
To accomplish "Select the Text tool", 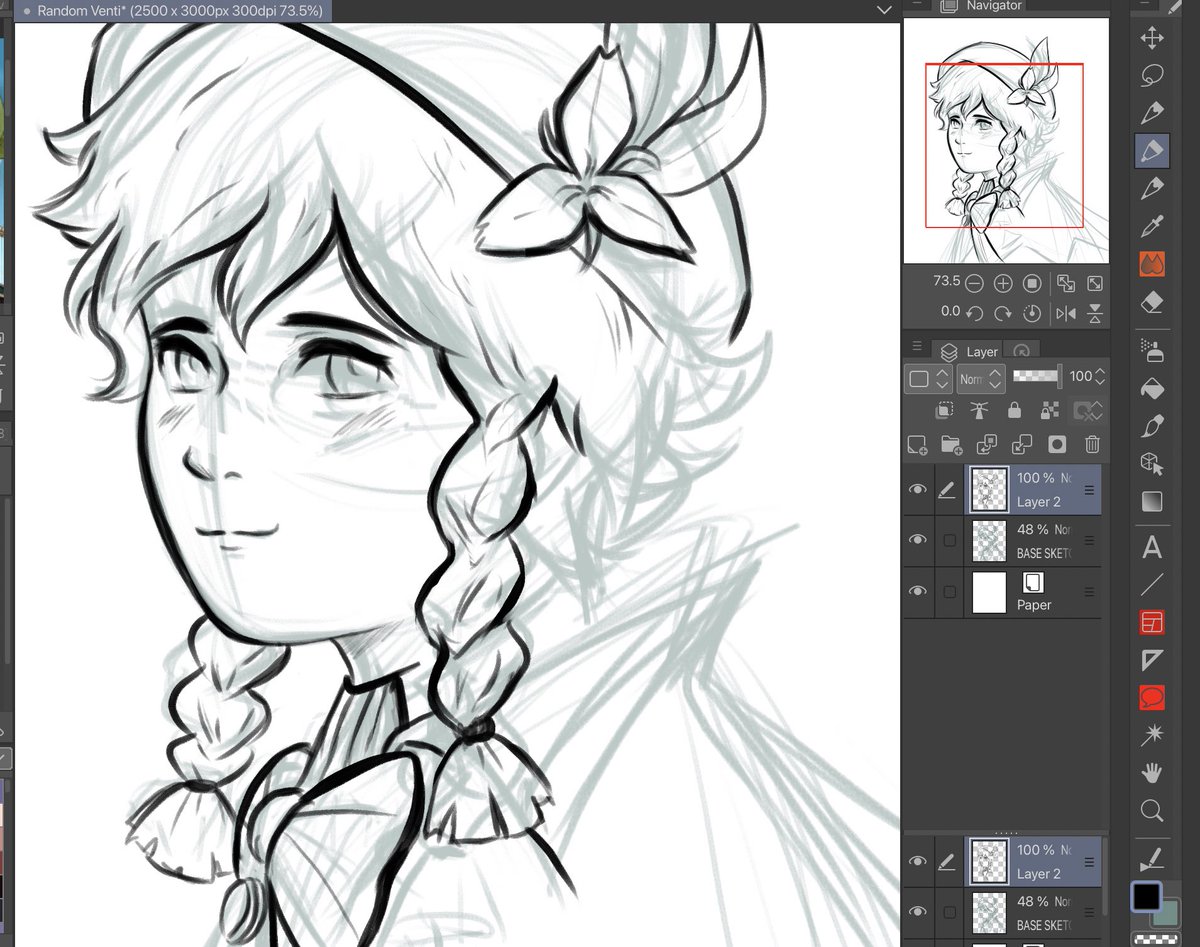I will click(x=1152, y=548).
